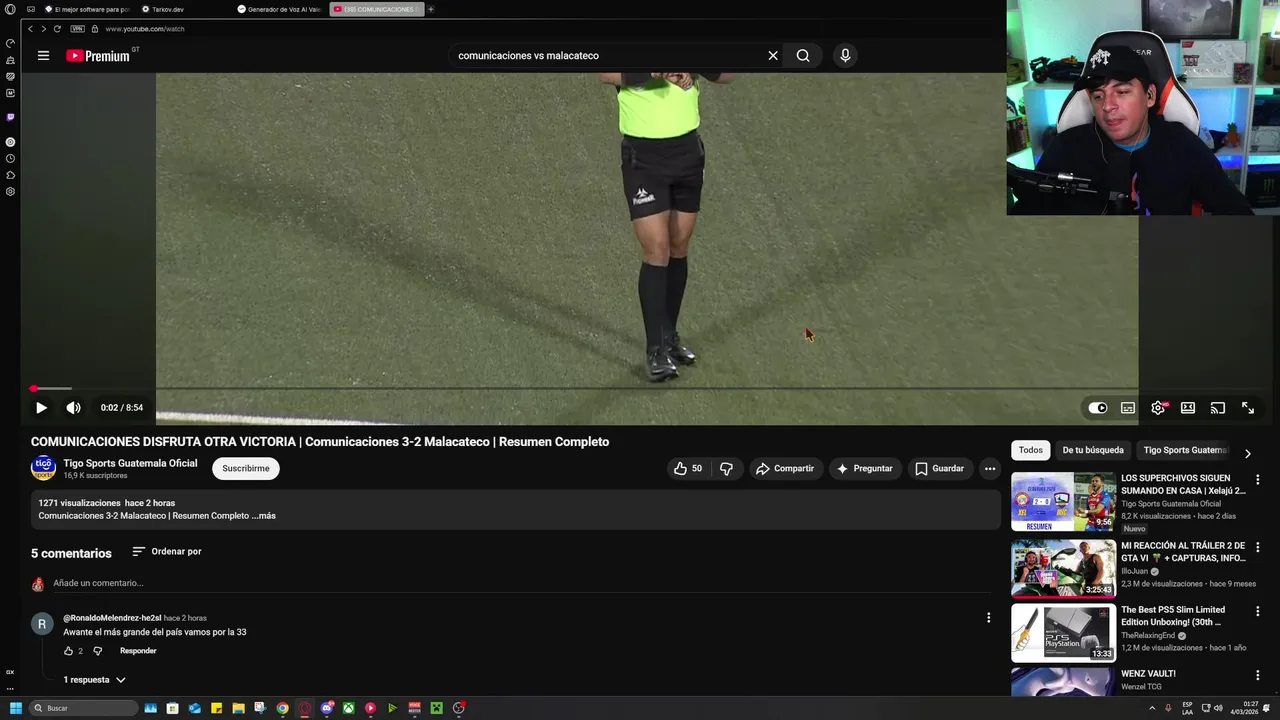Click the taskbar Buscar search box
Screen dimensions: 1280x720
(x=83, y=708)
